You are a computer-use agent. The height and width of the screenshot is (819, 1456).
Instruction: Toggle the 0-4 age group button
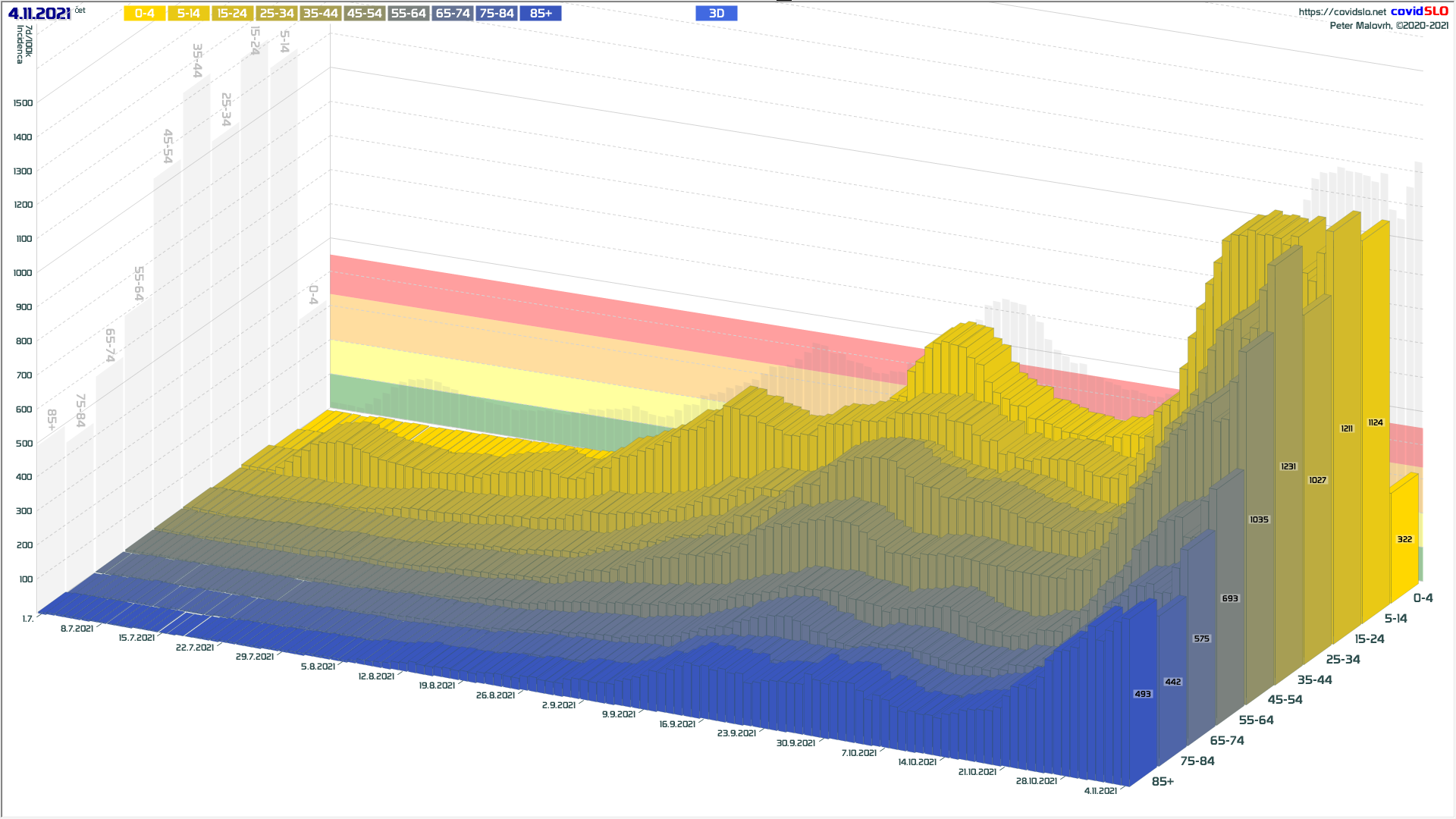pyautogui.click(x=145, y=14)
